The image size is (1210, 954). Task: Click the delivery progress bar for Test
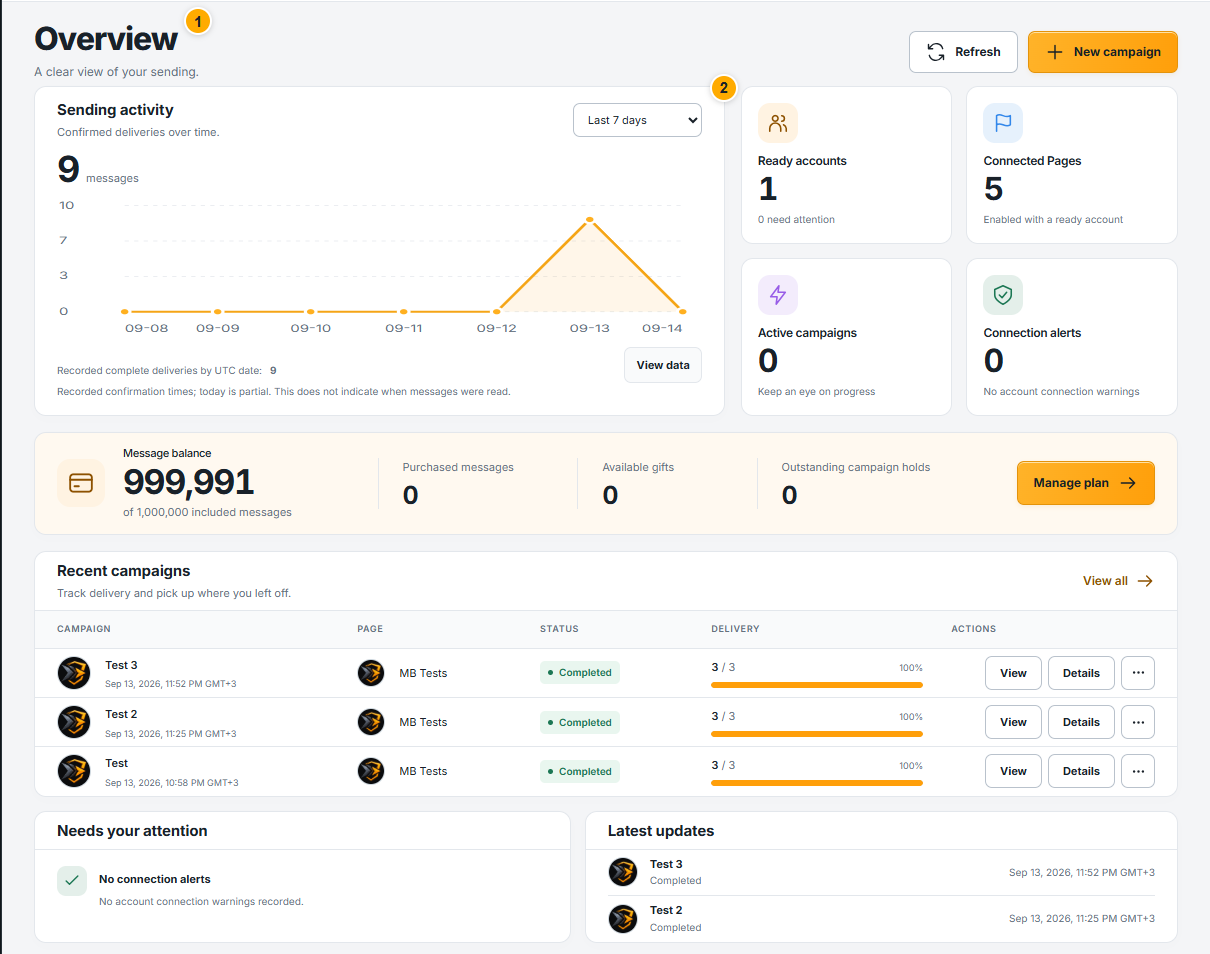point(817,783)
